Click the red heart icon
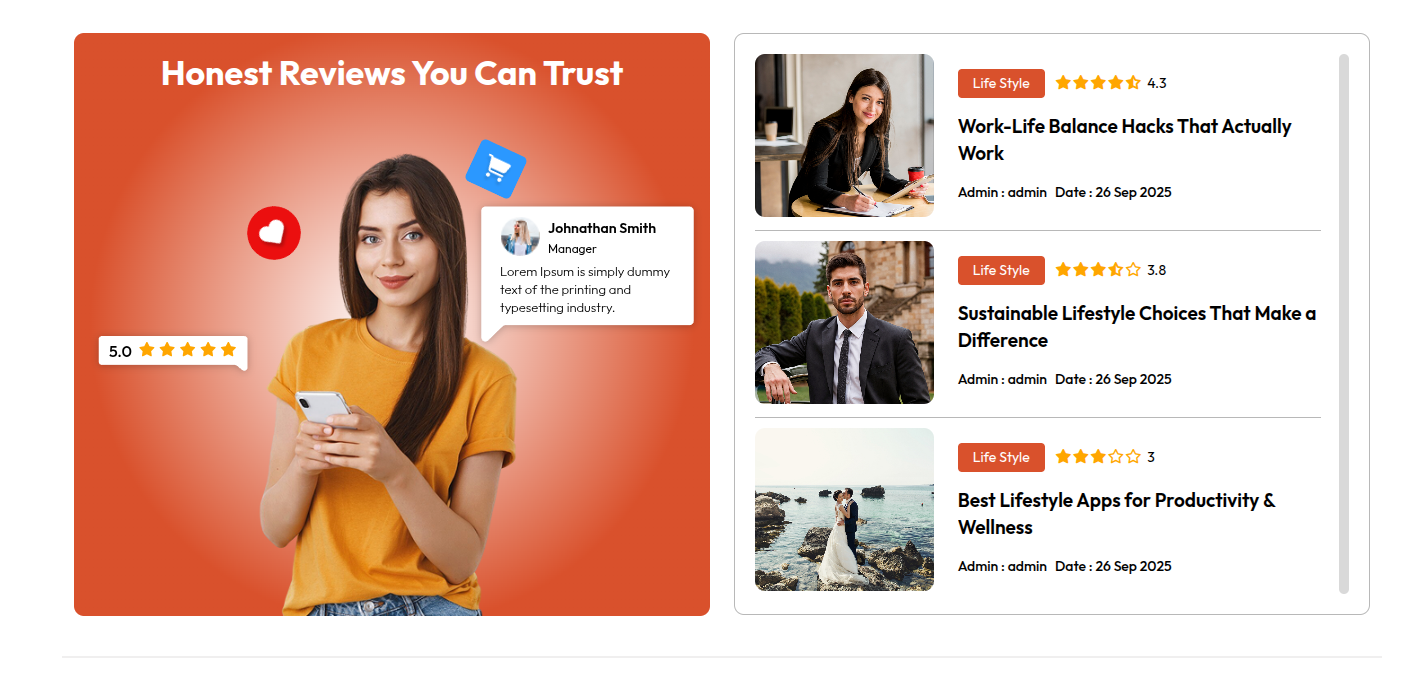This screenshot has height=679, width=1425. tap(274, 233)
